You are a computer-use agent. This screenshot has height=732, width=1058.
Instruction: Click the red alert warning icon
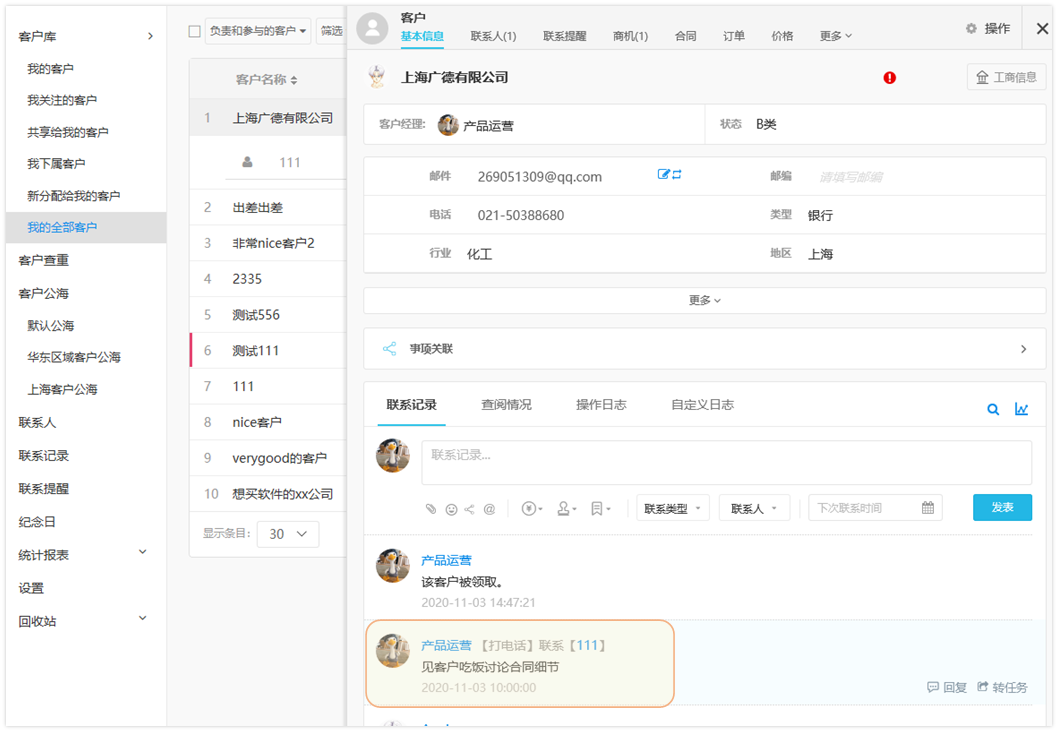tap(890, 78)
